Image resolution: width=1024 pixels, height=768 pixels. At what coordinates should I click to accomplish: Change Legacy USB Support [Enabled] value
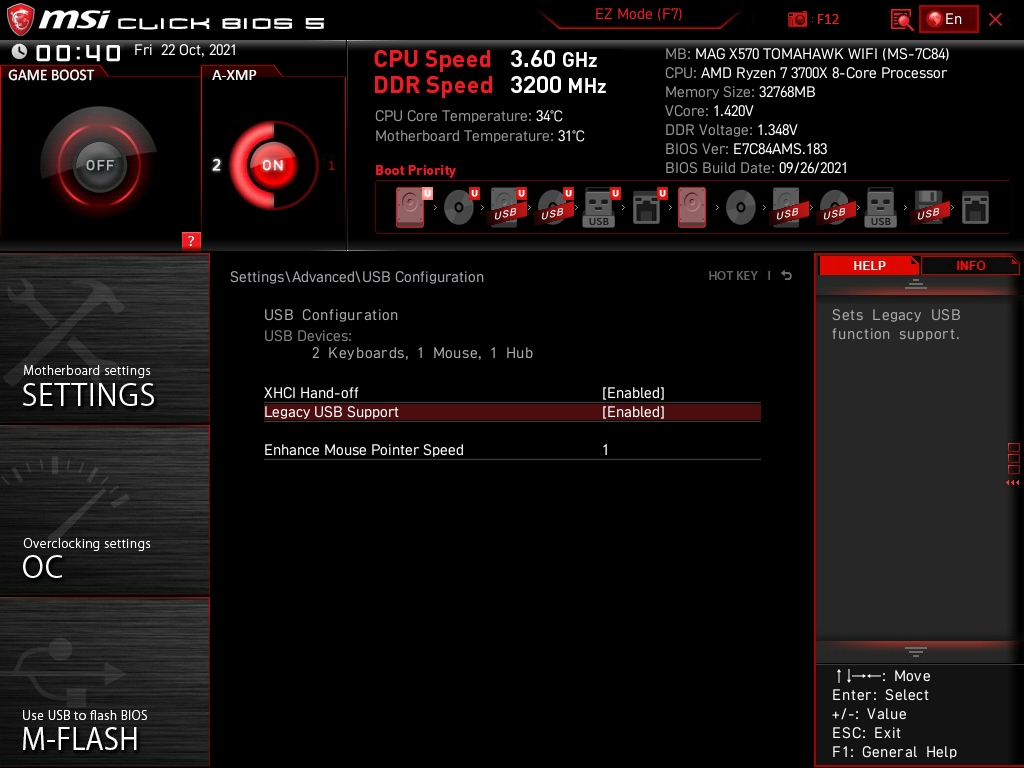[633, 412]
